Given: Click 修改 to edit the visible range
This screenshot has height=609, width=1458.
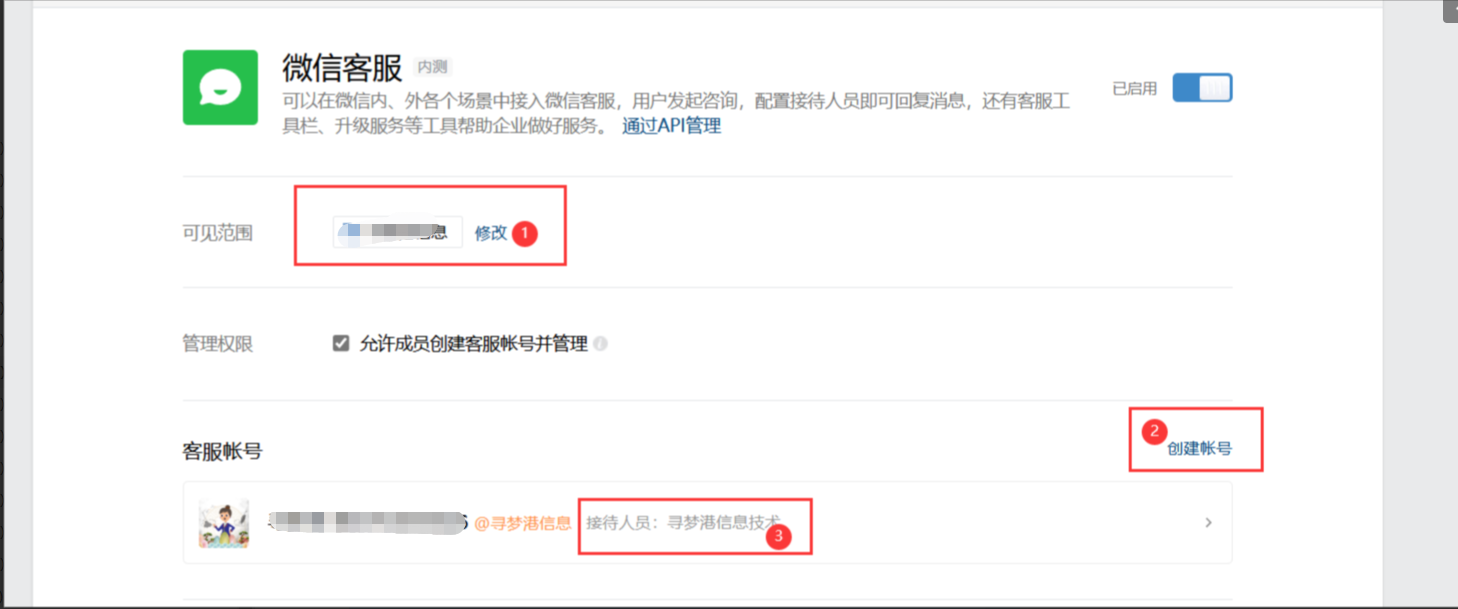Looking at the screenshot, I should [x=491, y=233].
